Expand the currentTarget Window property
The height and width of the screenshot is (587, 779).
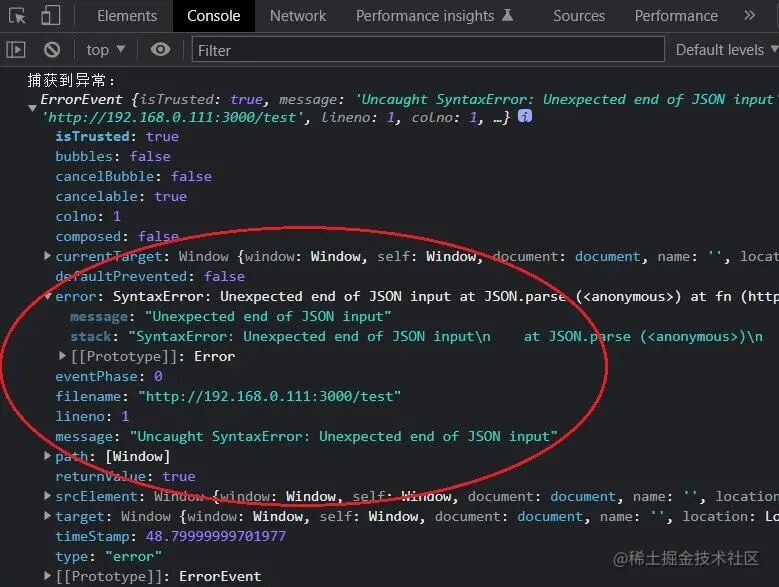[47, 256]
